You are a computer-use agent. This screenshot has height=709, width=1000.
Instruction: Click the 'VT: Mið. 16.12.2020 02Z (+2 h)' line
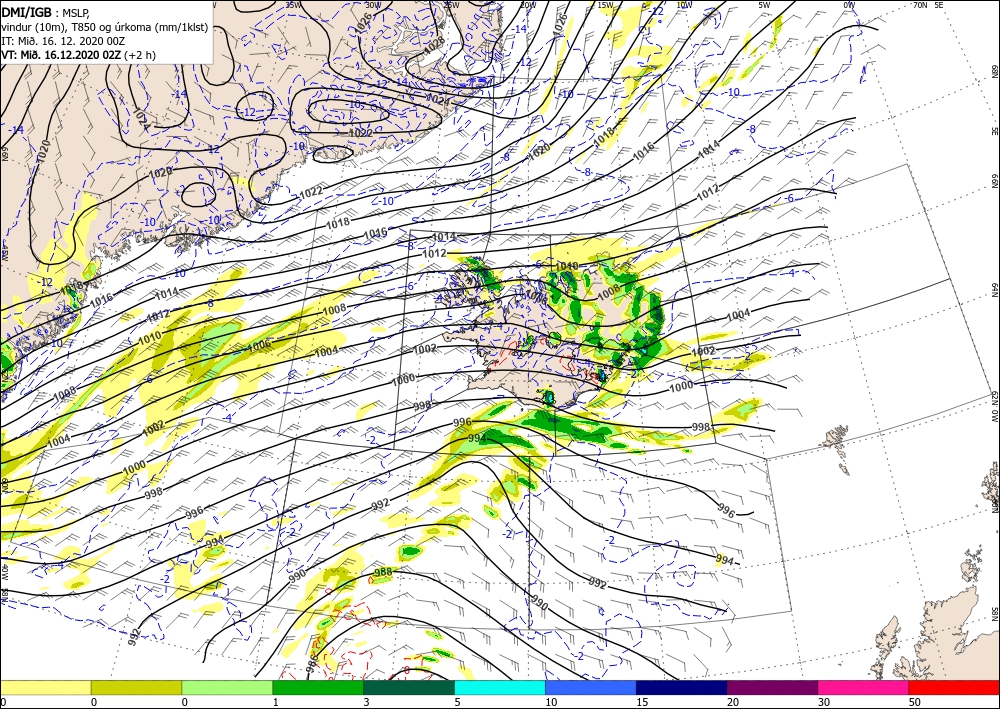pos(78,55)
